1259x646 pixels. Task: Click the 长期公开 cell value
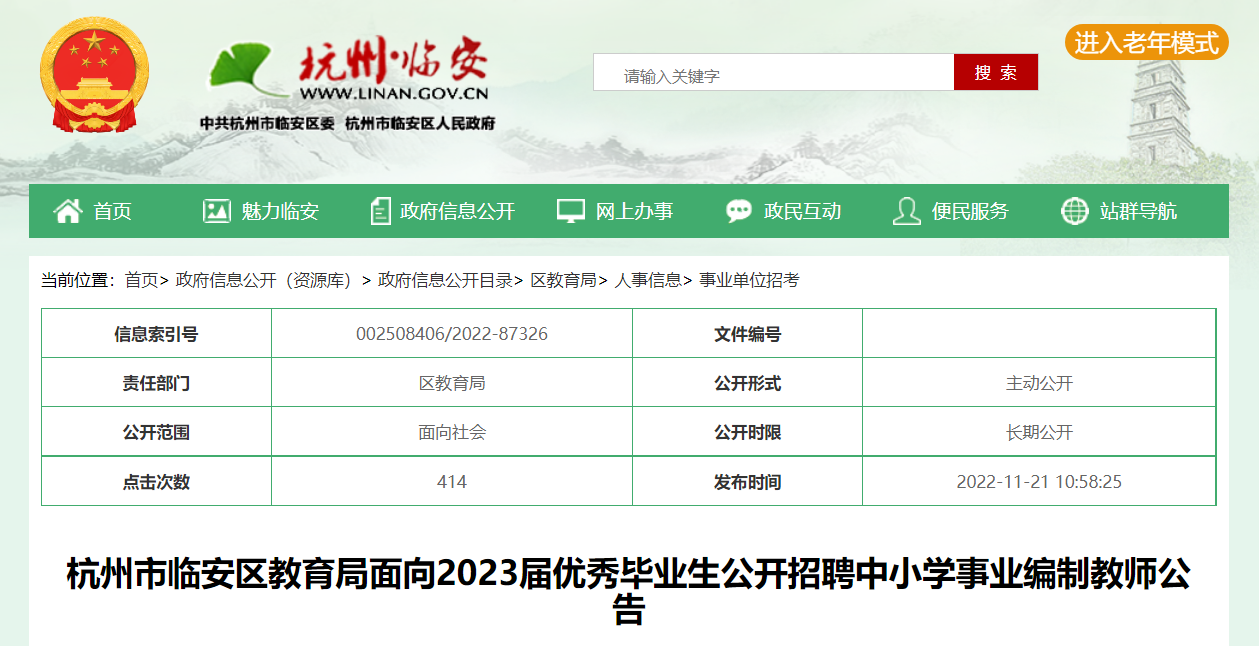[x=1039, y=432]
